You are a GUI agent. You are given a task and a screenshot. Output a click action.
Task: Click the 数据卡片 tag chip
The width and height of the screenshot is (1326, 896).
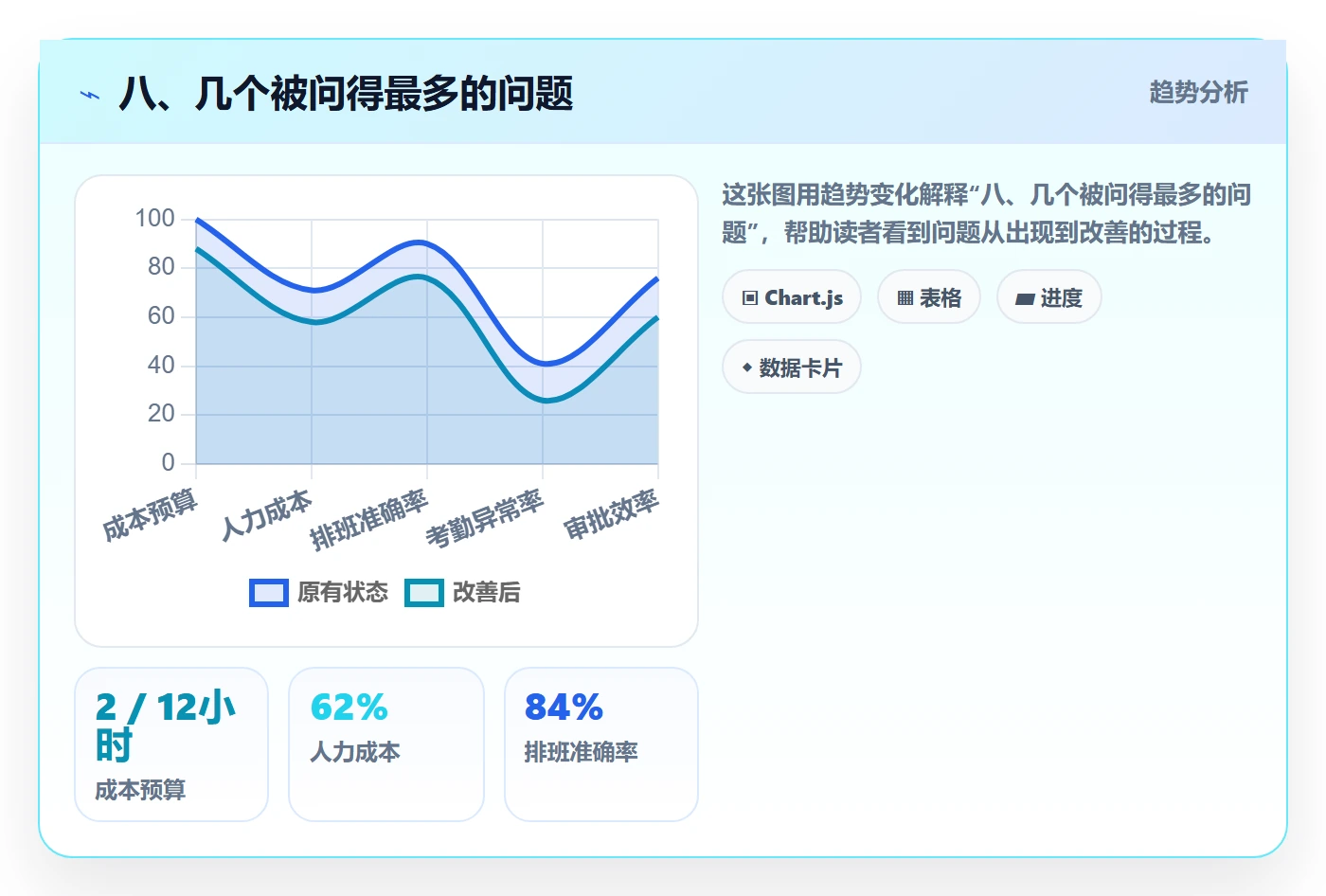[792, 367]
